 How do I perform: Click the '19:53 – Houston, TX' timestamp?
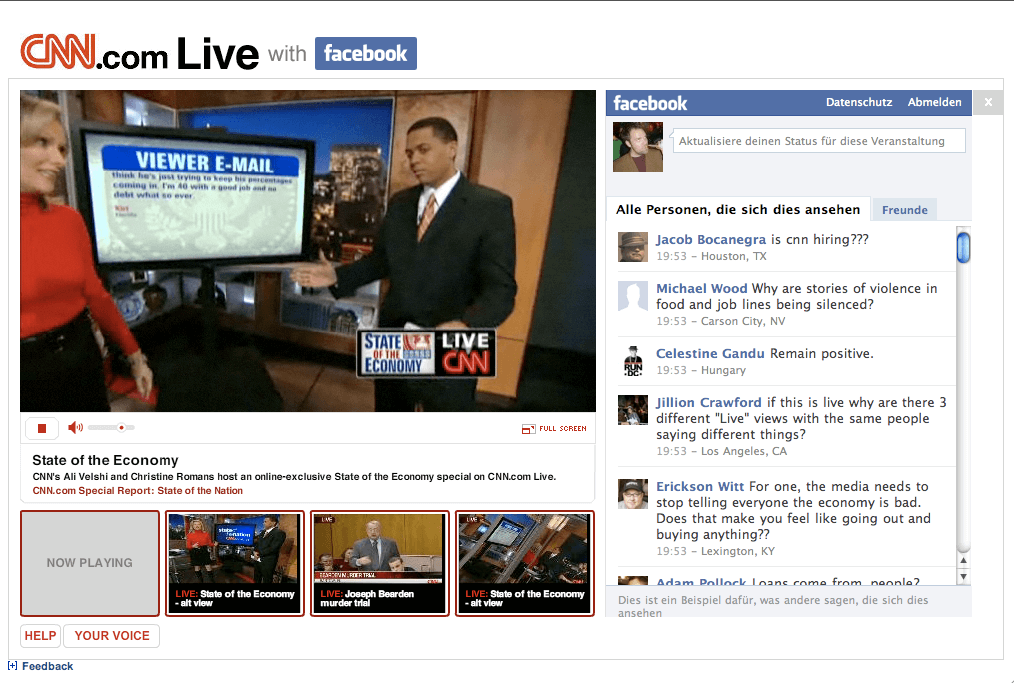coord(711,256)
